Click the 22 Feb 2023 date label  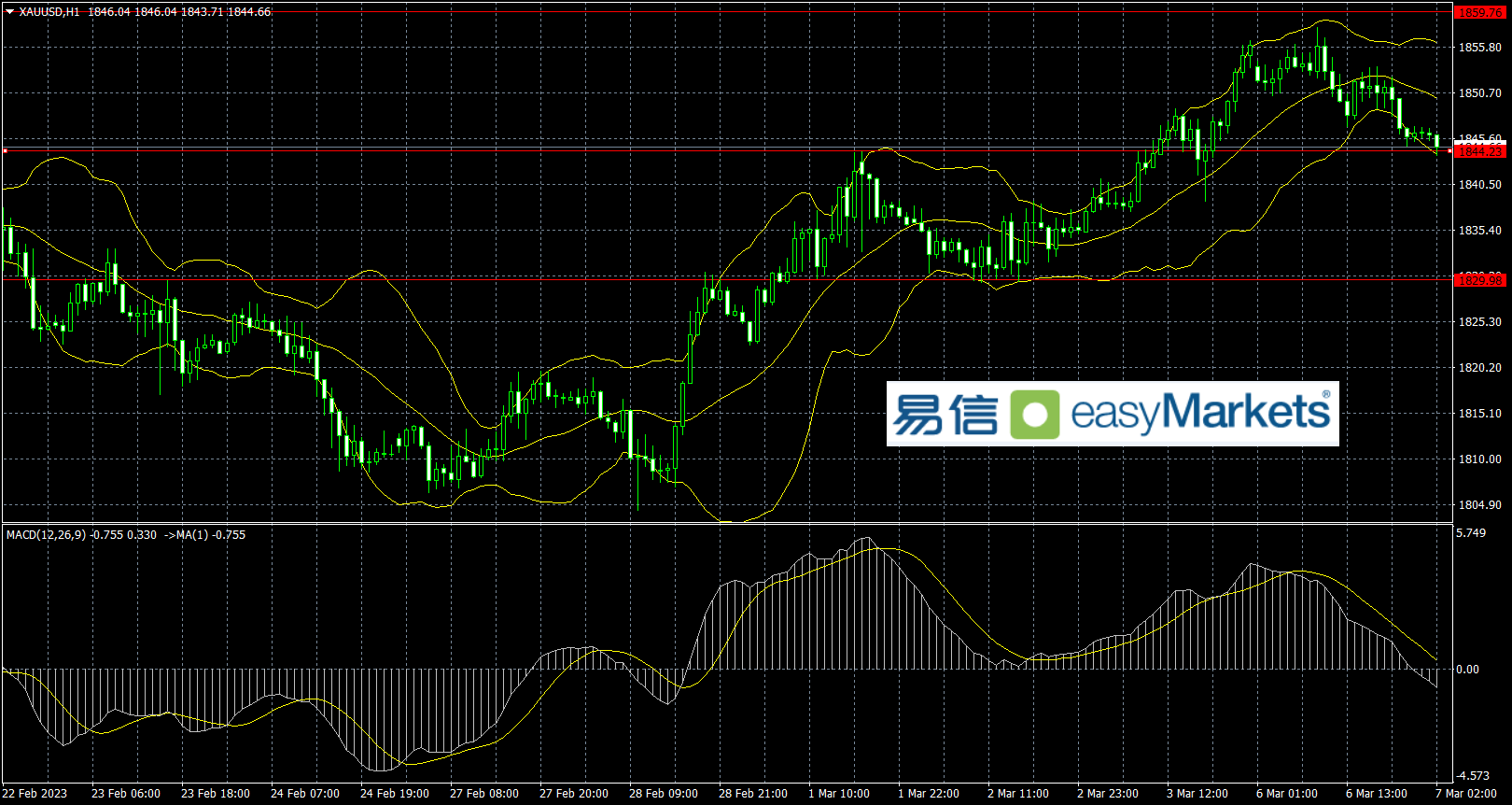click(x=35, y=794)
